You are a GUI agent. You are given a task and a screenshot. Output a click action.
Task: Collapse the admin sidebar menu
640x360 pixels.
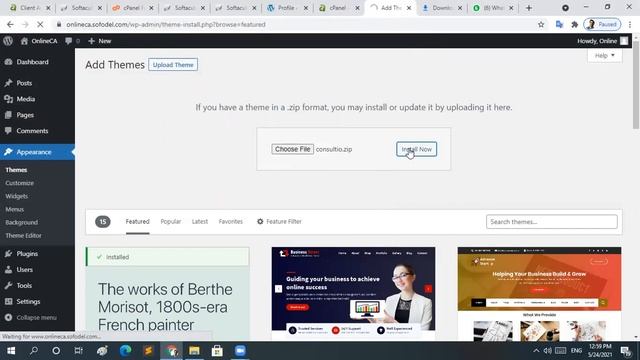[31, 317]
